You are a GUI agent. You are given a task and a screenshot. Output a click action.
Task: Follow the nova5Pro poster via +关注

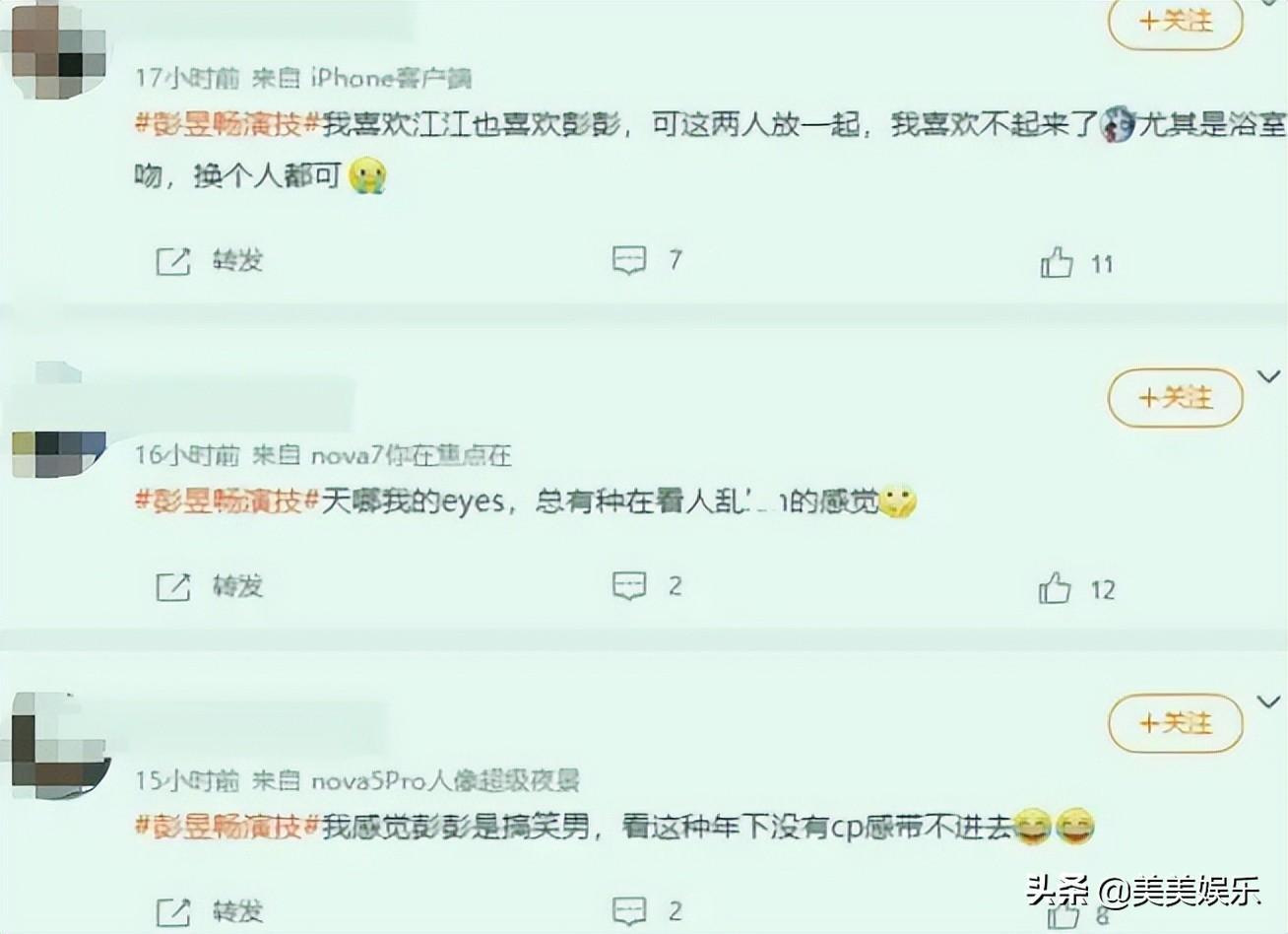pyautogui.click(x=1176, y=724)
